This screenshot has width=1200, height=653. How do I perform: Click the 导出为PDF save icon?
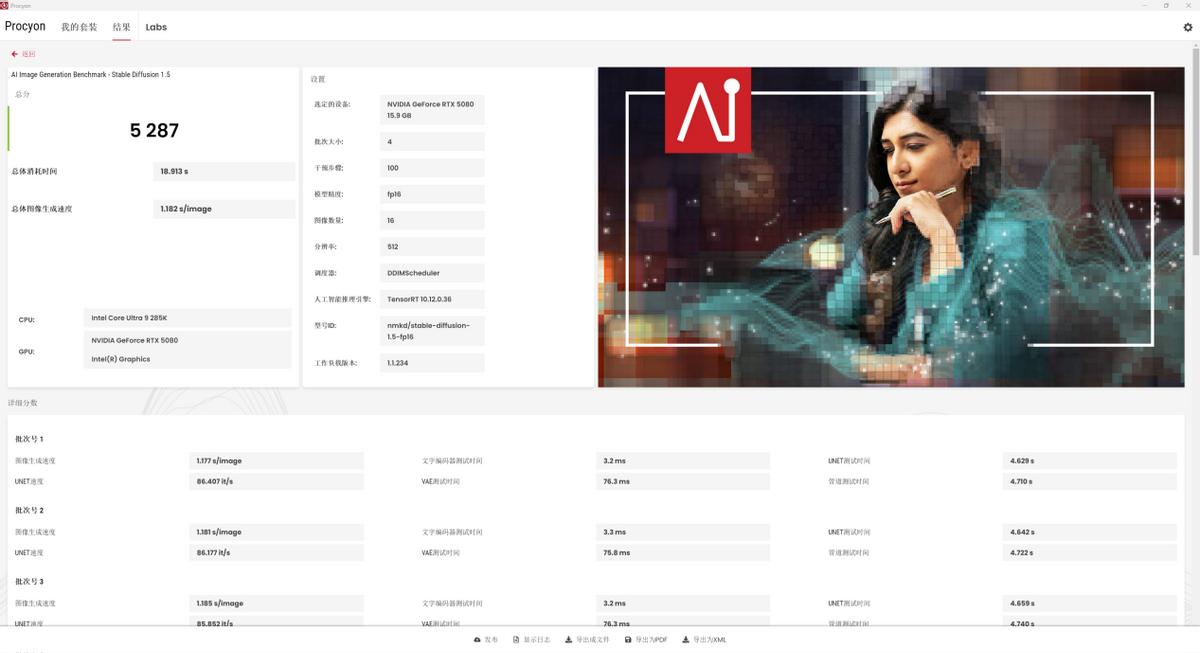[628, 640]
